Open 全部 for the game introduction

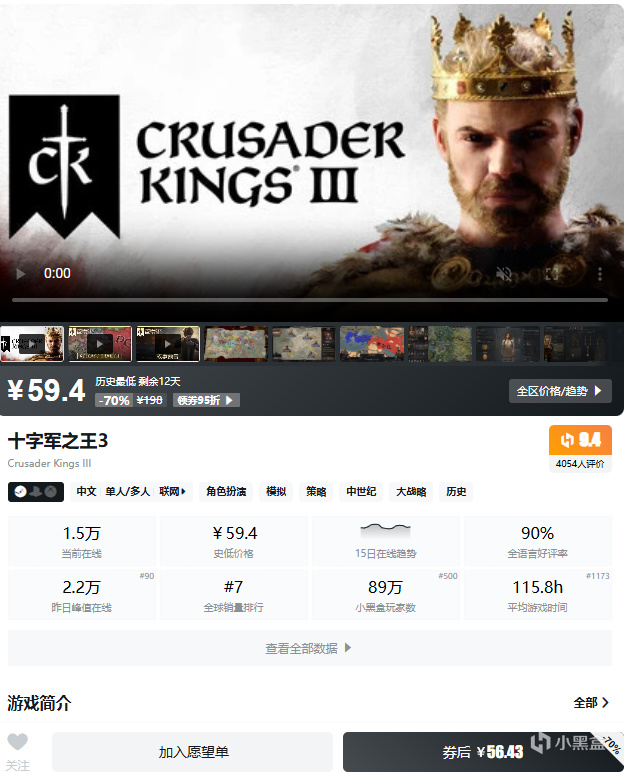click(x=591, y=703)
